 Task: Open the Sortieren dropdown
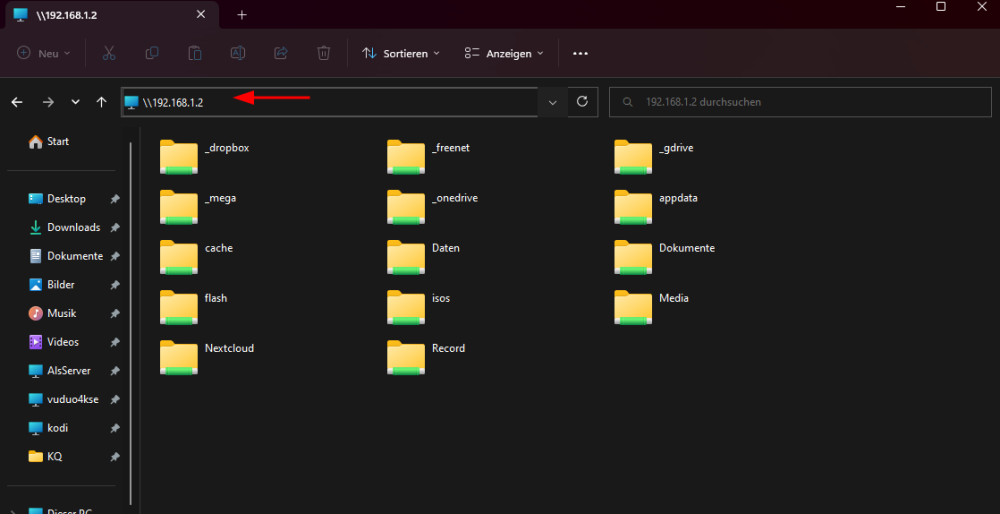point(401,54)
